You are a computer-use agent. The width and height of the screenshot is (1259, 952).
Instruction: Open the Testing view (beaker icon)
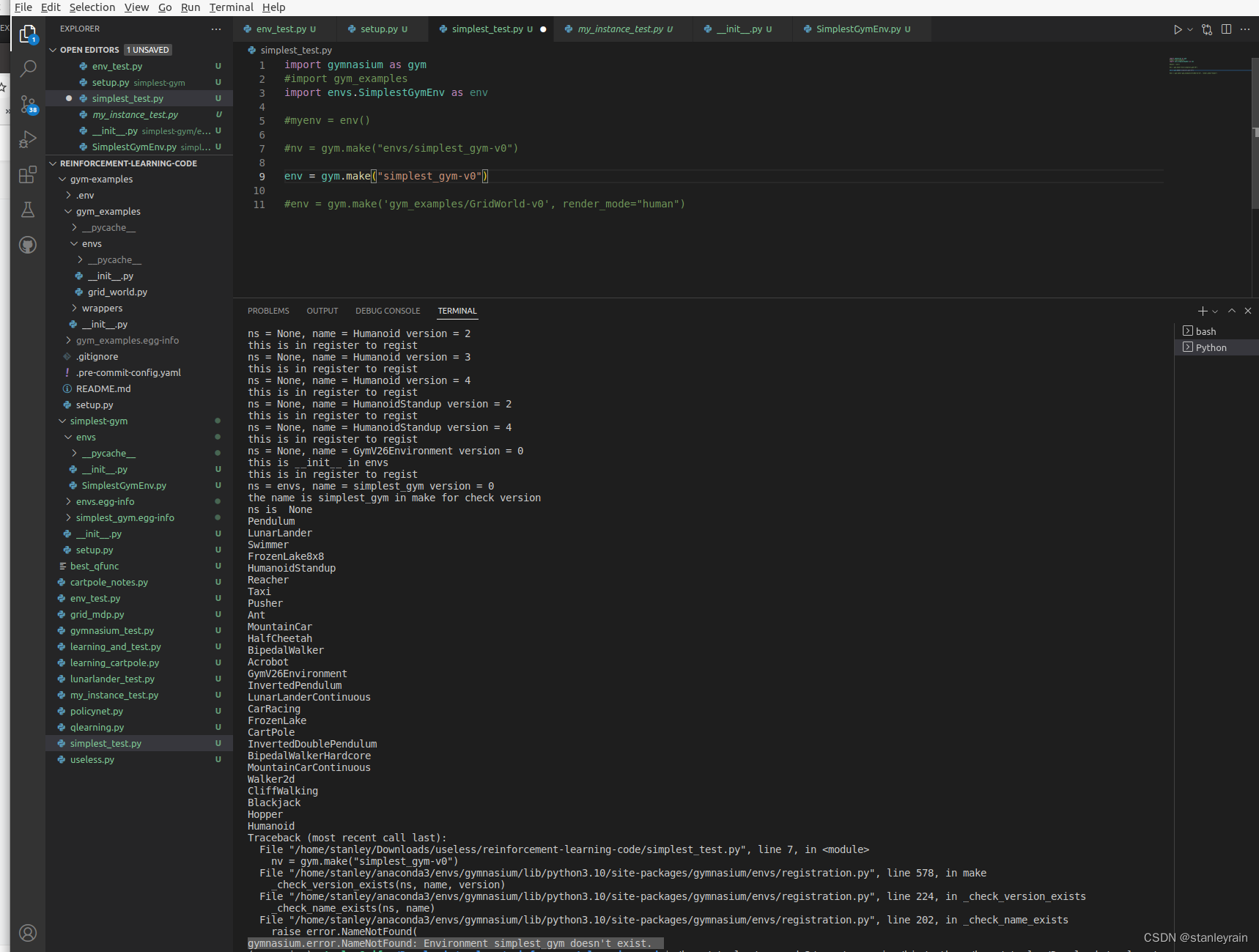[28, 210]
